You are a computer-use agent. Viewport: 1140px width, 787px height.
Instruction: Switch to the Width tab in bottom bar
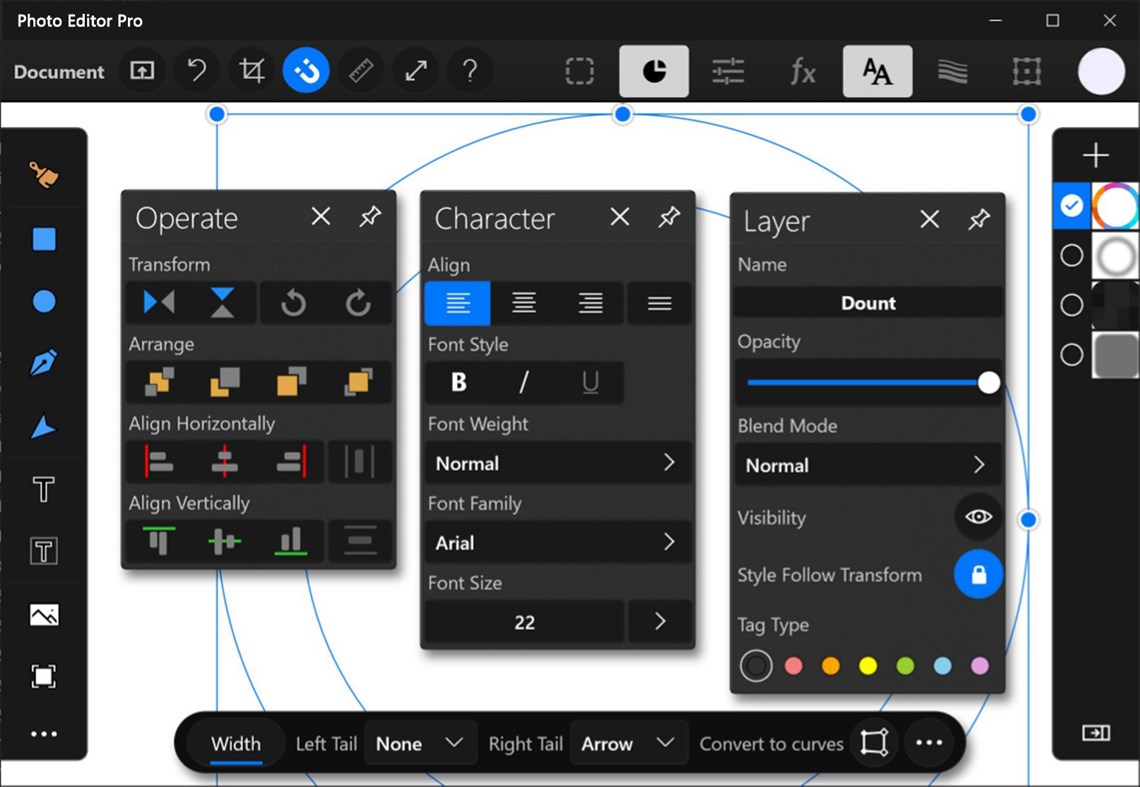click(235, 743)
